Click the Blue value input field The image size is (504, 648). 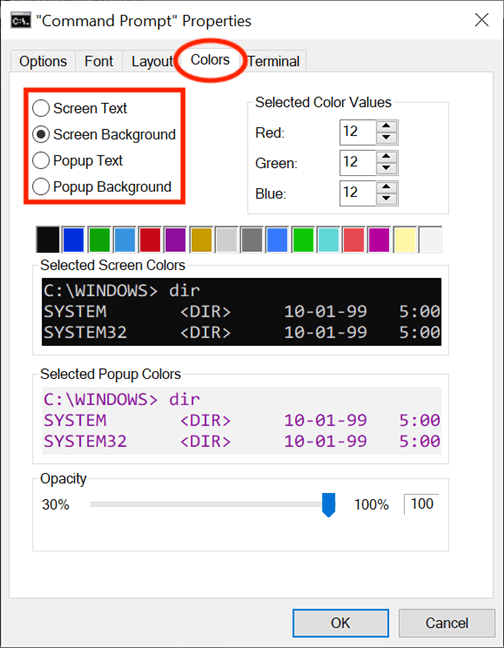[x=357, y=193]
